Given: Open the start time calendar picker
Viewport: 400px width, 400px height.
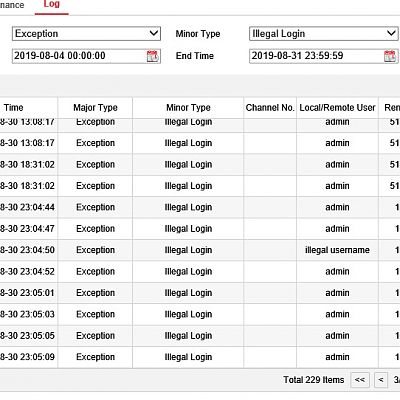Looking at the screenshot, I should (x=153, y=56).
